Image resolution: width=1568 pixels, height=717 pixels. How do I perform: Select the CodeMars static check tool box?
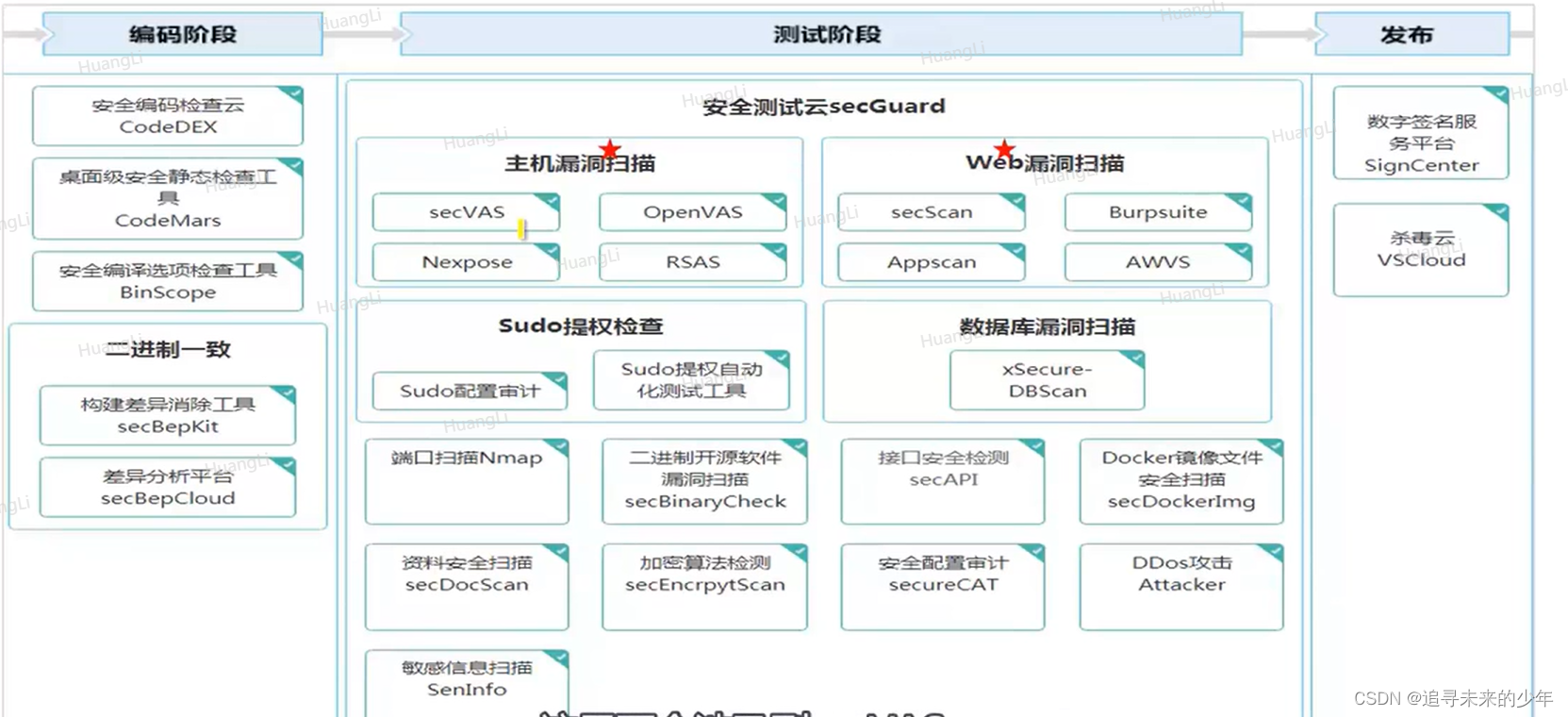[x=168, y=198]
